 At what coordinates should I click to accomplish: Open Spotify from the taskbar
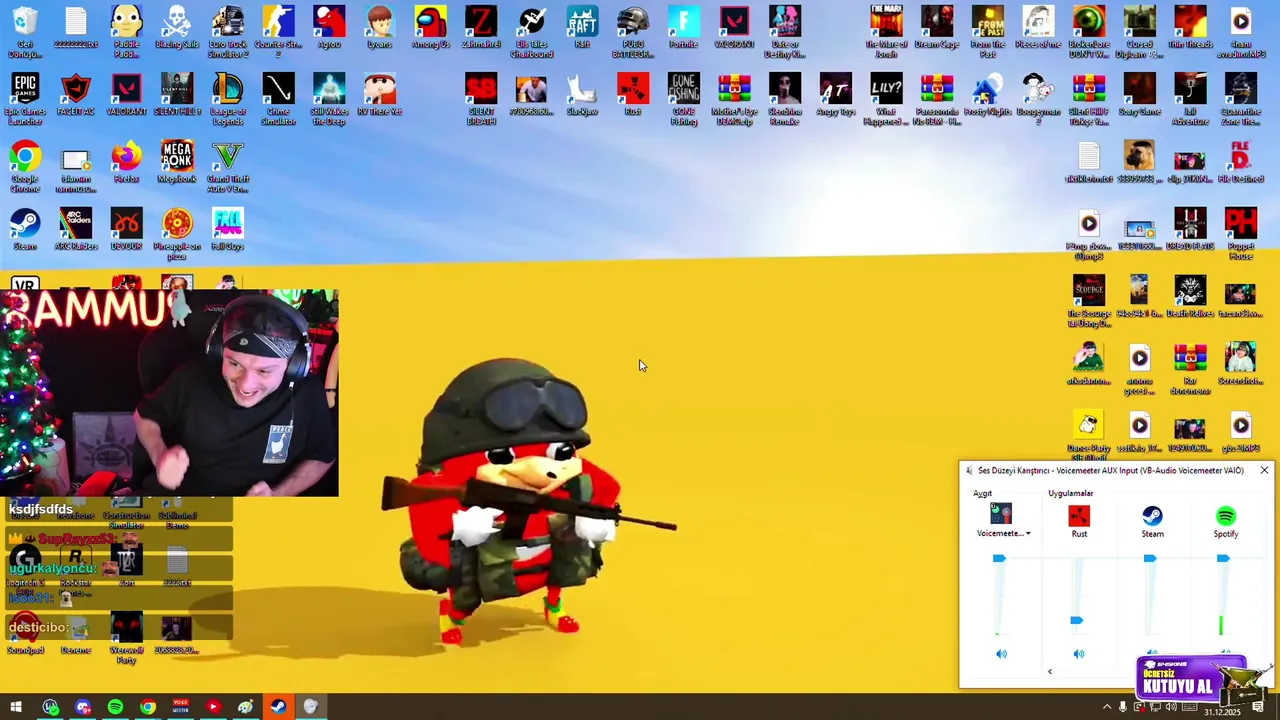115,707
